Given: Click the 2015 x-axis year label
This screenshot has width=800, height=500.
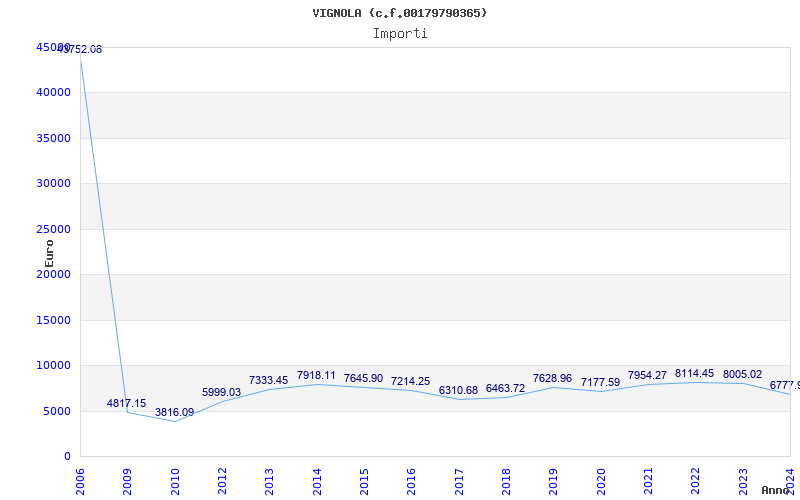Looking at the screenshot, I should tap(364, 482).
